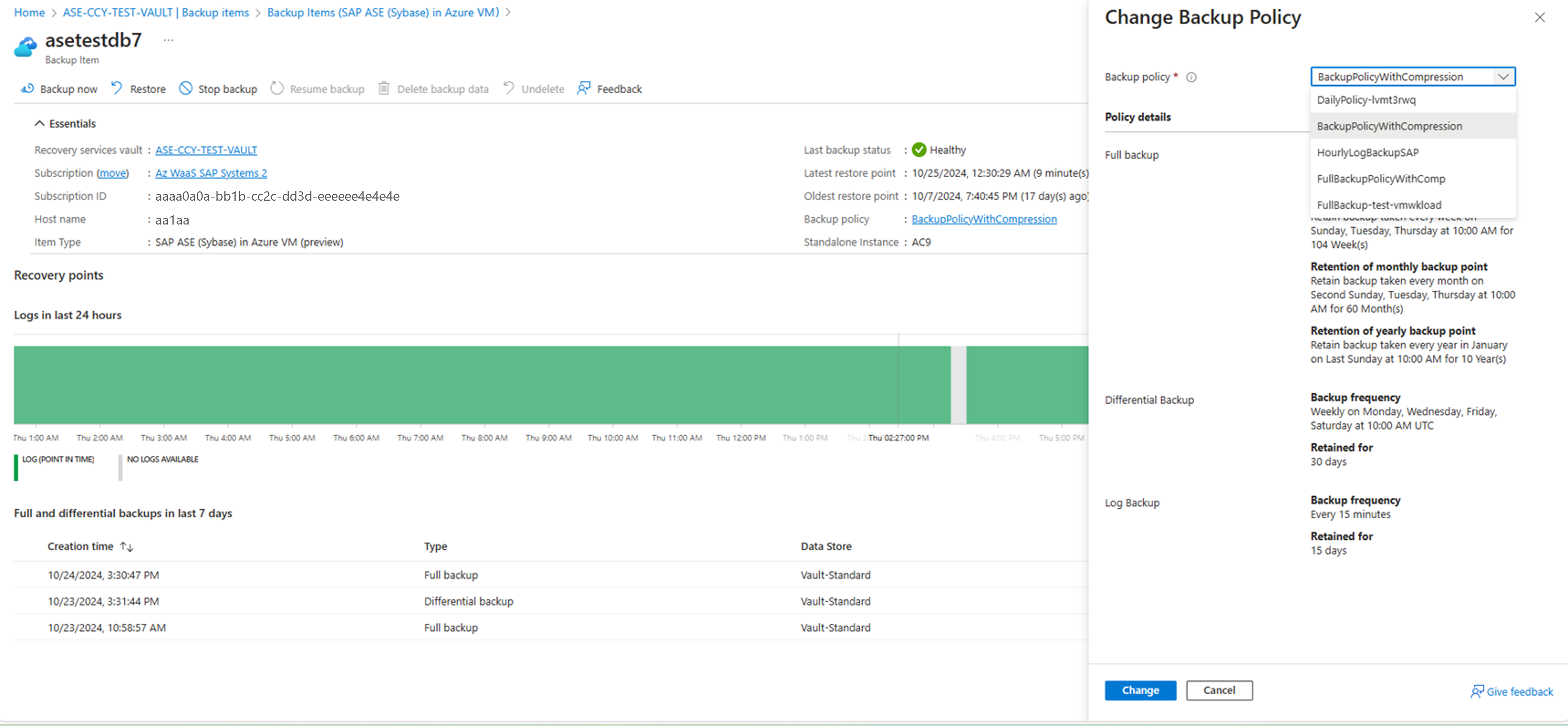Screen dimensions: 1568x726
Task: Toggle the Backup policy dropdown arrow
Action: tap(1503, 77)
